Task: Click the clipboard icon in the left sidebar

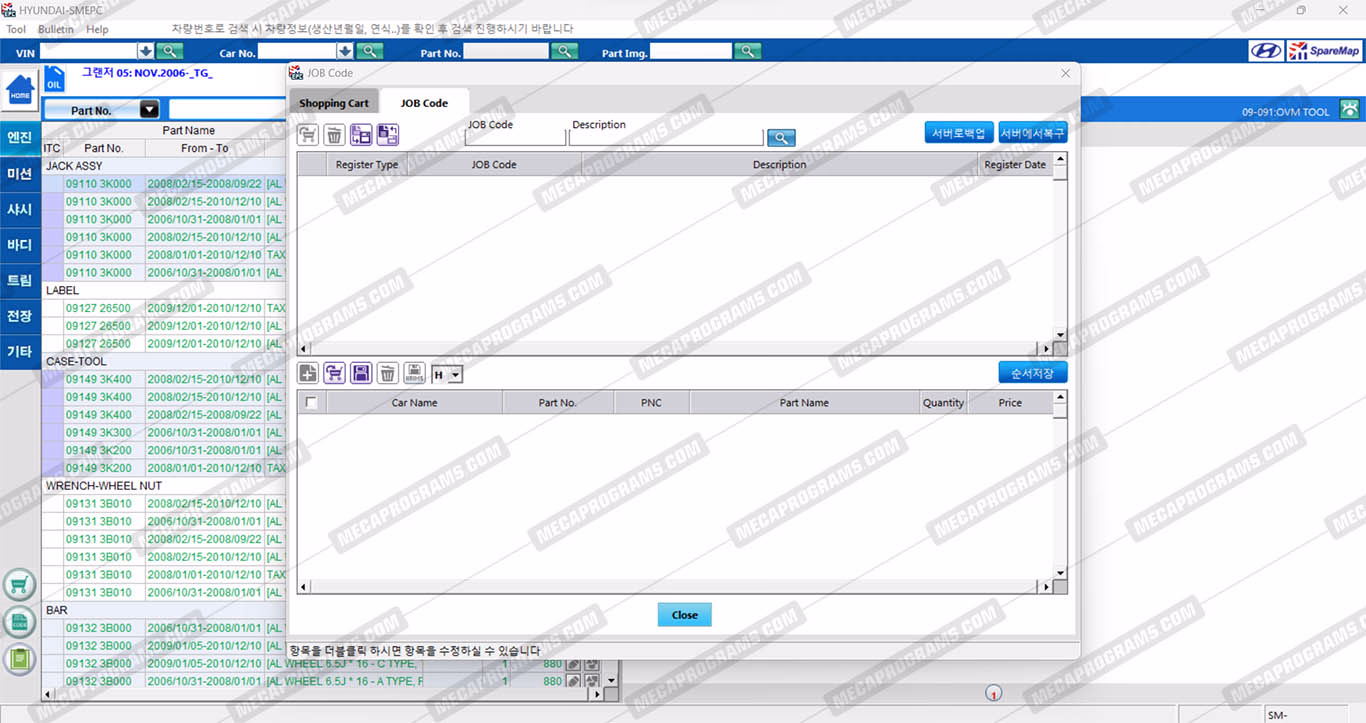Action: coord(19,659)
